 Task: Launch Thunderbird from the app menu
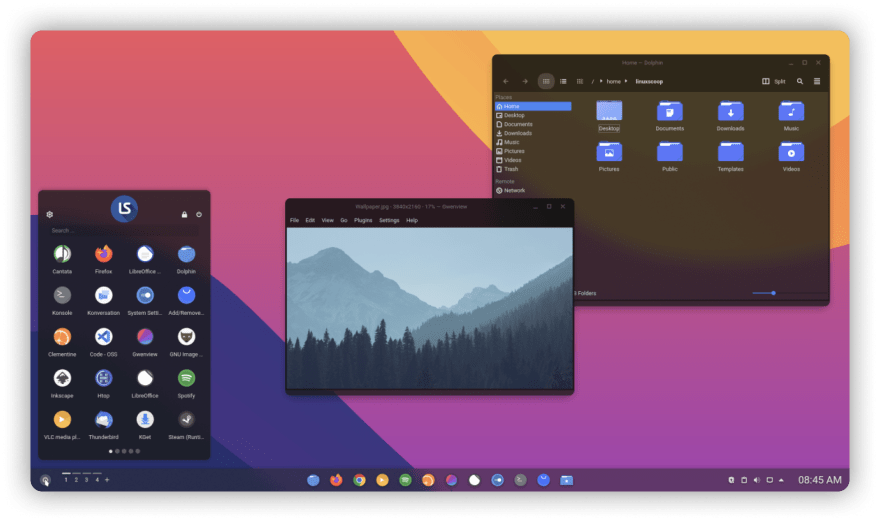(x=103, y=419)
